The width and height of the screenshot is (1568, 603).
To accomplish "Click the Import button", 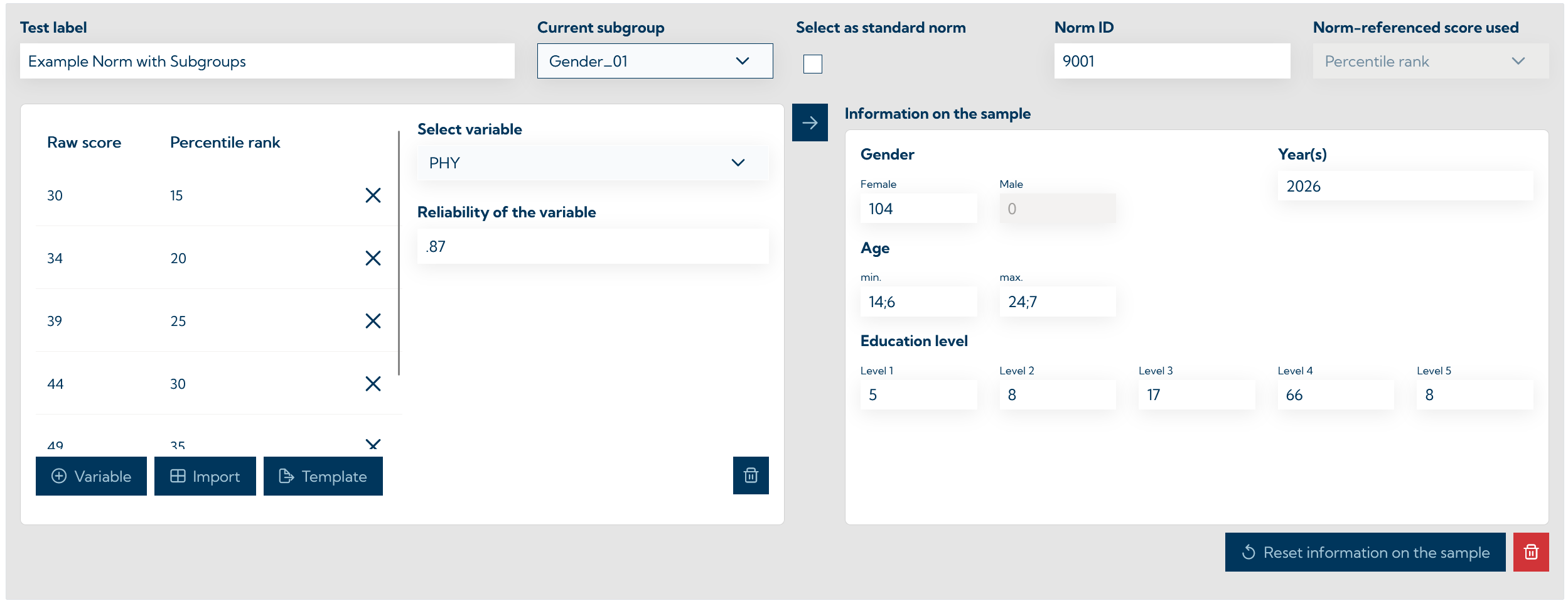I will (x=205, y=476).
